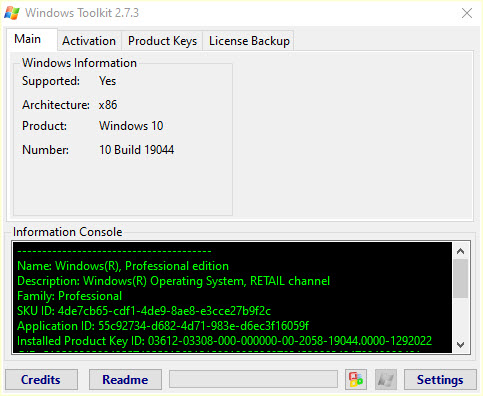Image resolution: width=483 pixels, height=396 pixels.
Task: Click the console scrollbar thumb
Action: click(461, 279)
